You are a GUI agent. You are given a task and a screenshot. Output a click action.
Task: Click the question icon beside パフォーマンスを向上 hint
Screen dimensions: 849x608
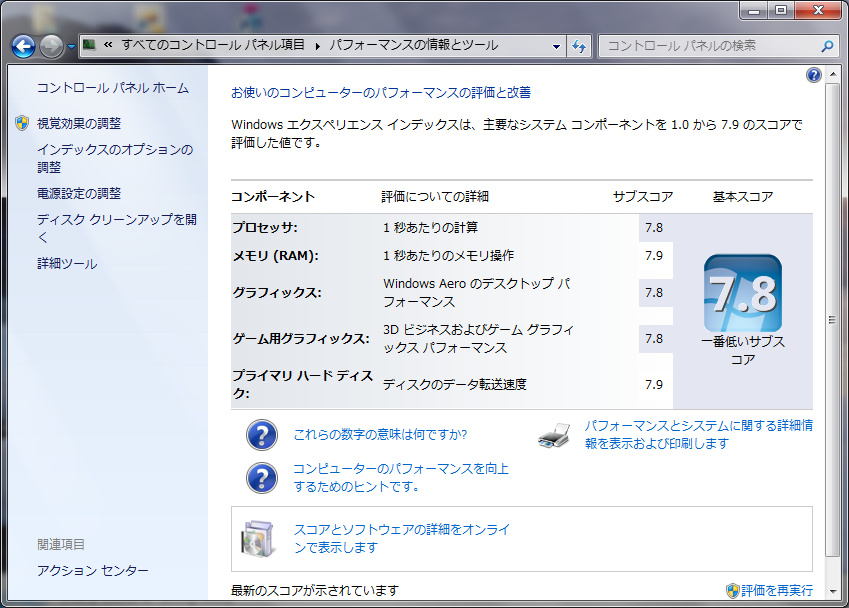(x=262, y=478)
